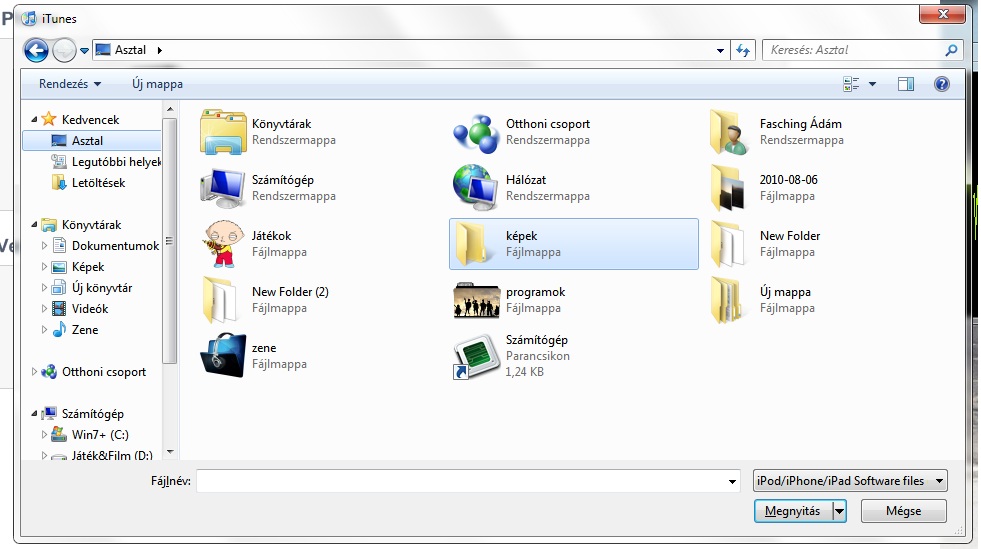Image resolution: width=981 pixels, height=549 pixels.
Task: Select the Zene library in the sidebar
Action: coord(74,330)
